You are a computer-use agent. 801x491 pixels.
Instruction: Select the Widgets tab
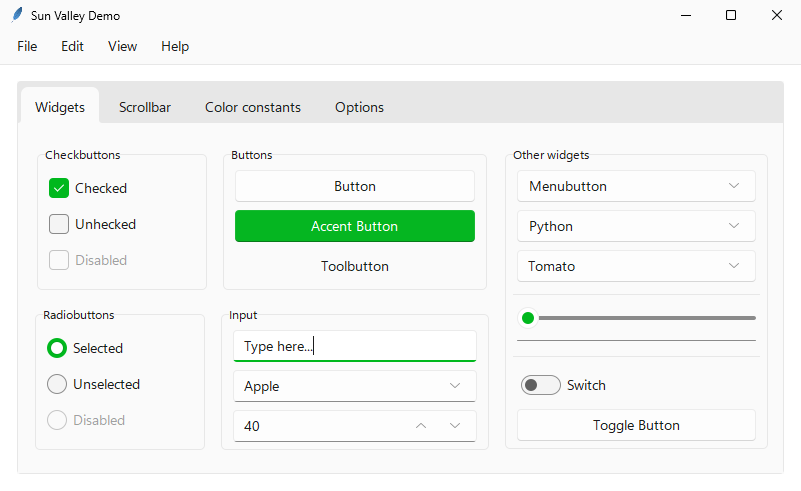point(60,107)
